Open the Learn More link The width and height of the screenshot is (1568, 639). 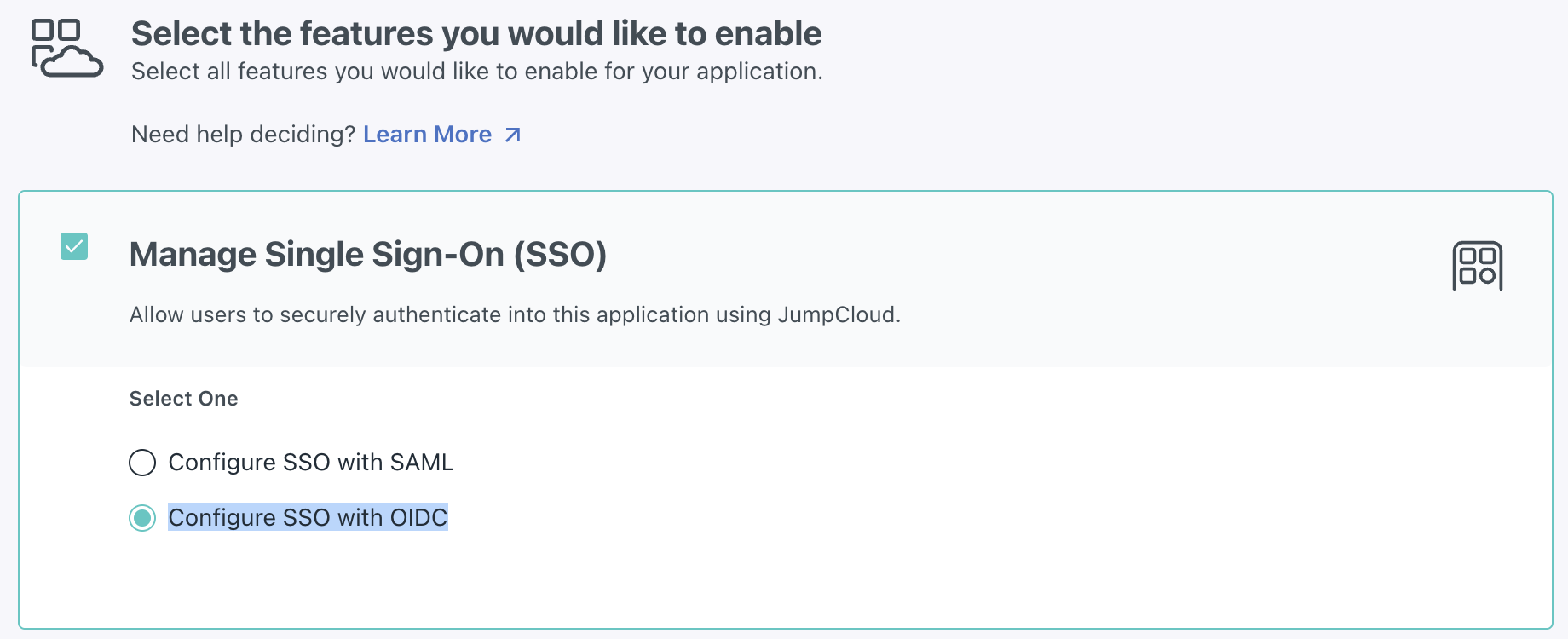click(x=427, y=135)
